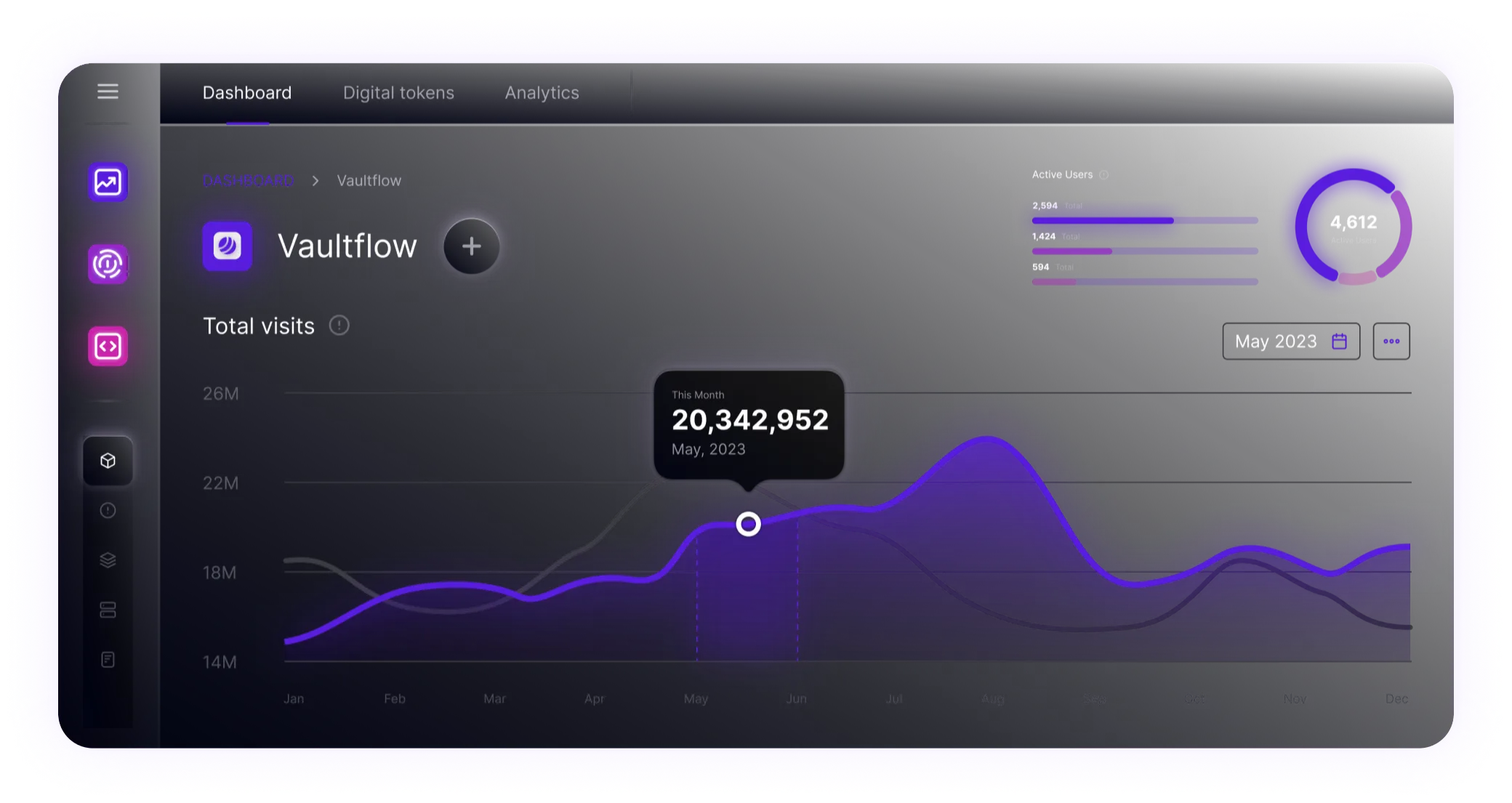Click info icon next to Total visits
Screen dimensions: 1512x803
pyautogui.click(x=339, y=326)
